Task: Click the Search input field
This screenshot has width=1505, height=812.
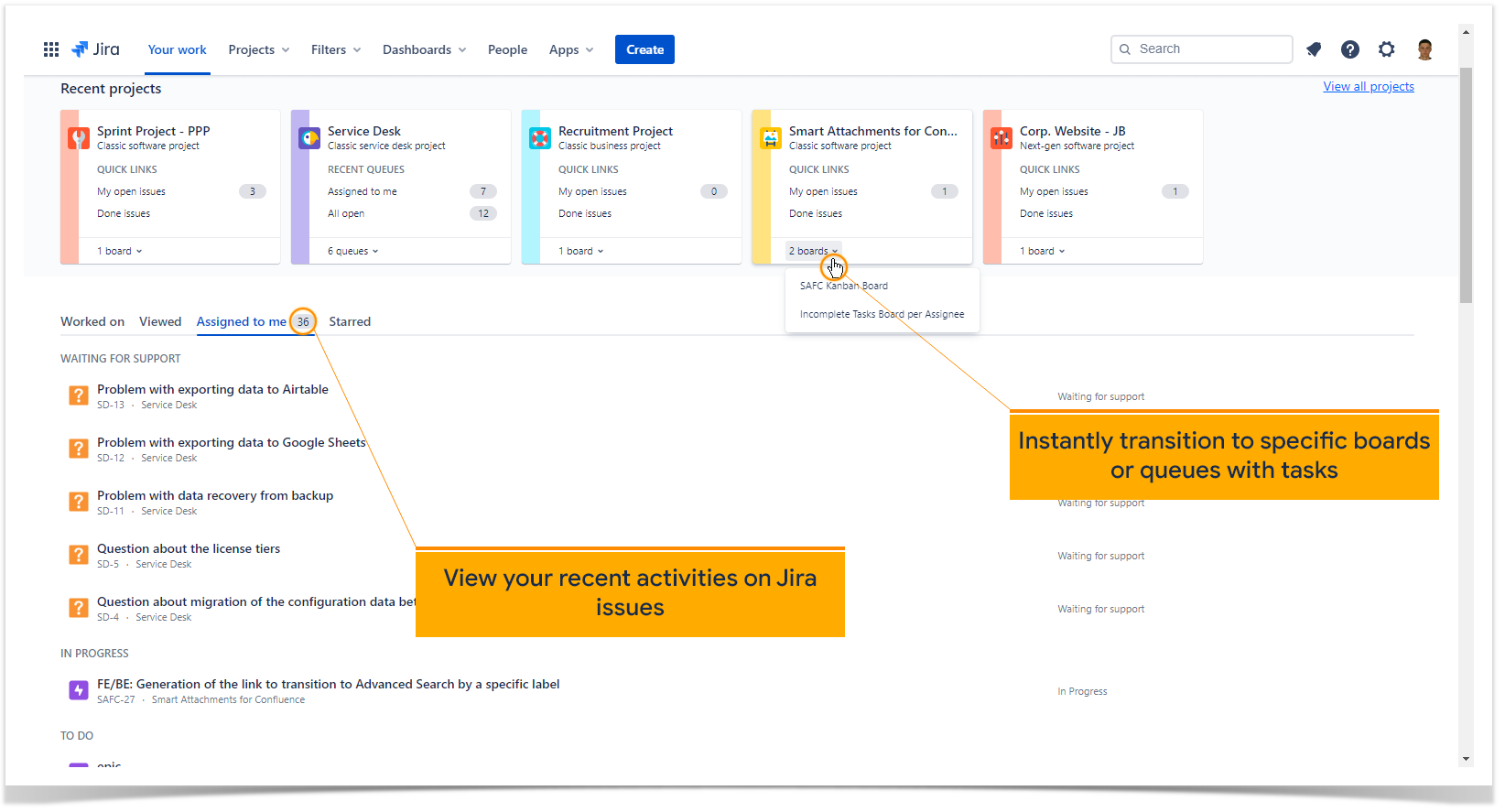Action: pyautogui.click(x=1202, y=49)
